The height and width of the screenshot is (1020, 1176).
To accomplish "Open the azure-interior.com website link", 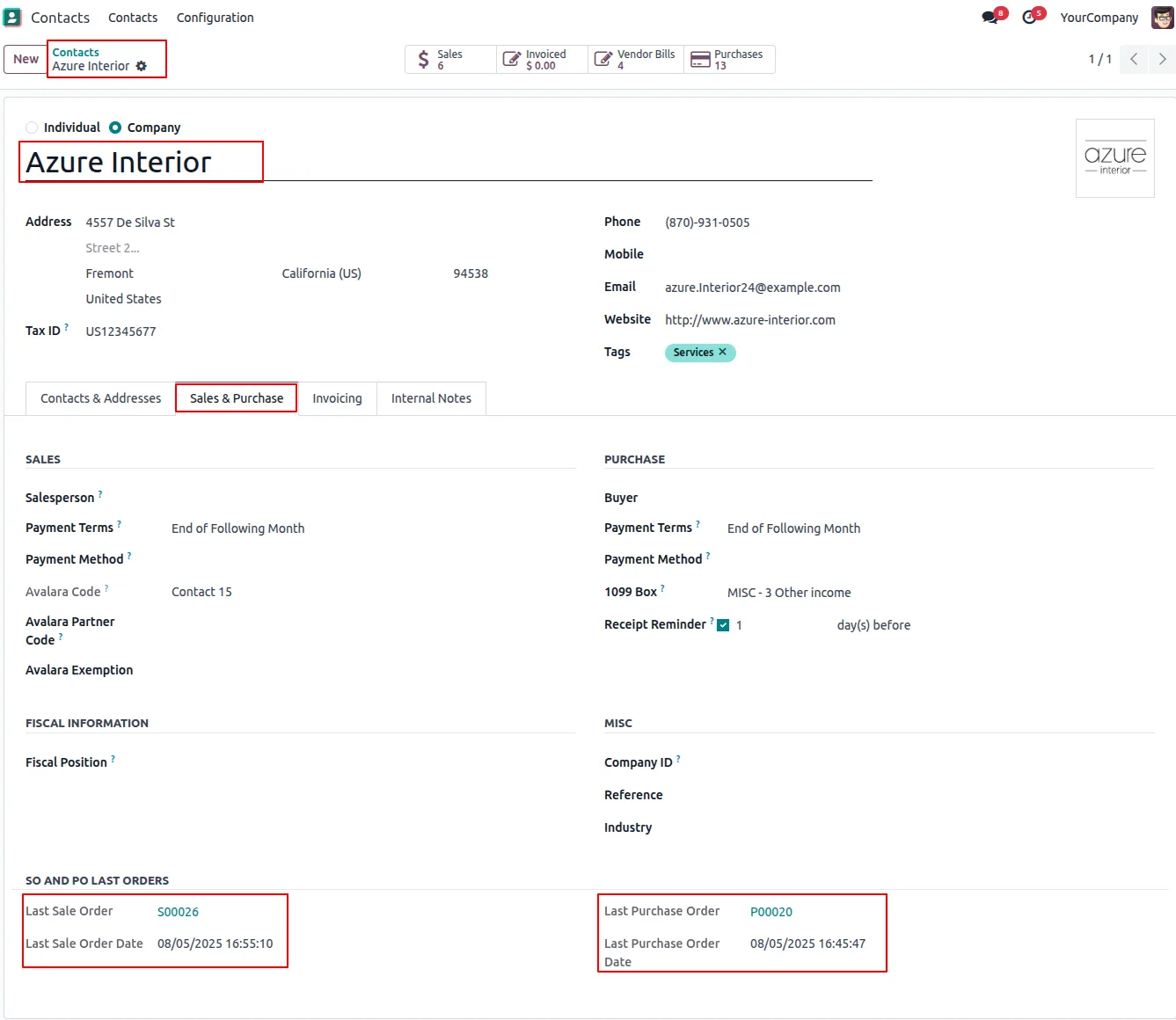I will (x=750, y=320).
